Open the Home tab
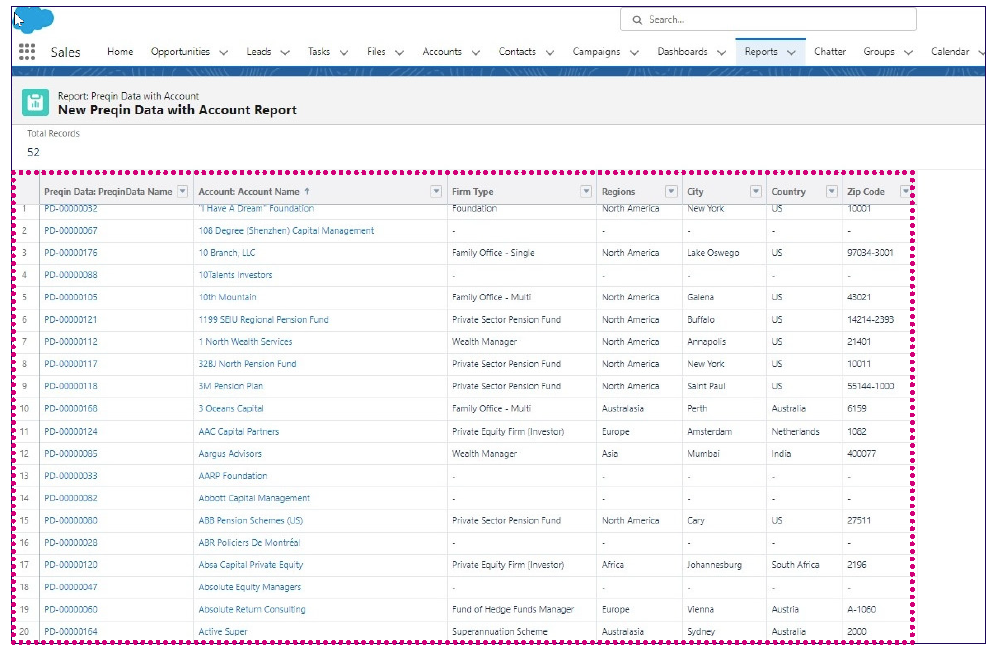Viewport: 1004px width, 652px height. click(120, 52)
